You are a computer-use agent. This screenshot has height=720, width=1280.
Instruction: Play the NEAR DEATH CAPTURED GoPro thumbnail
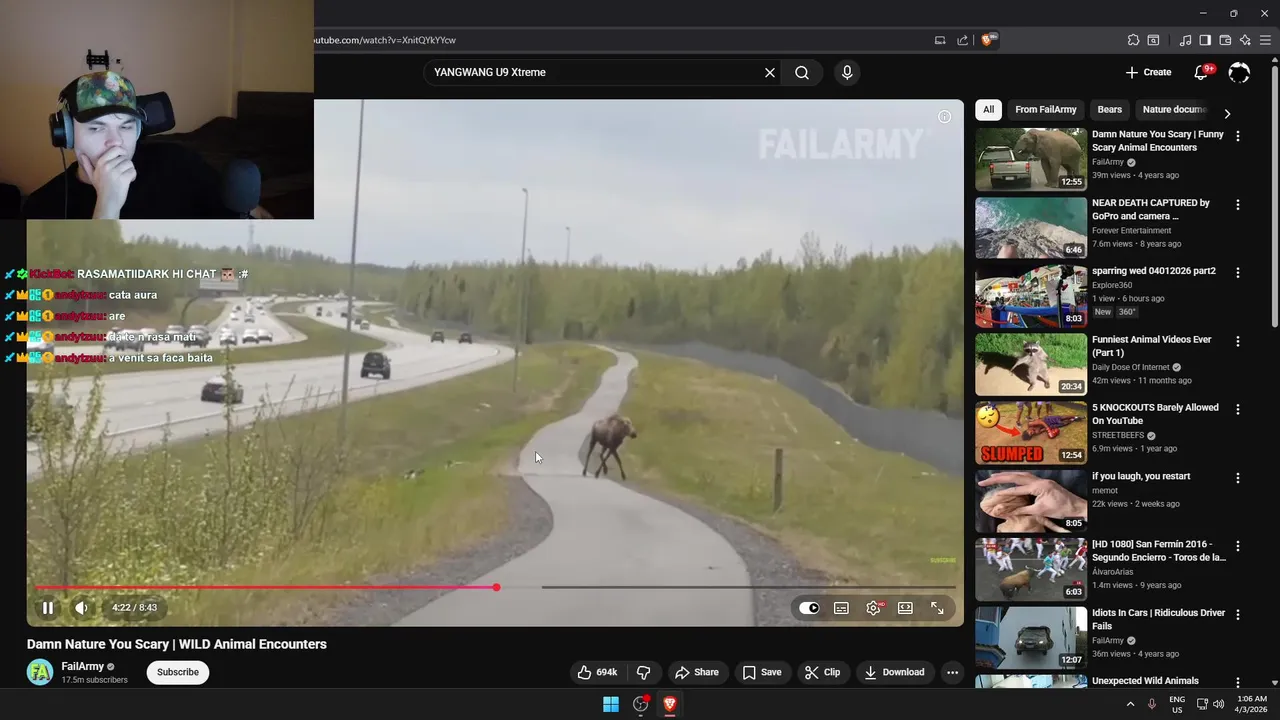(1031, 227)
